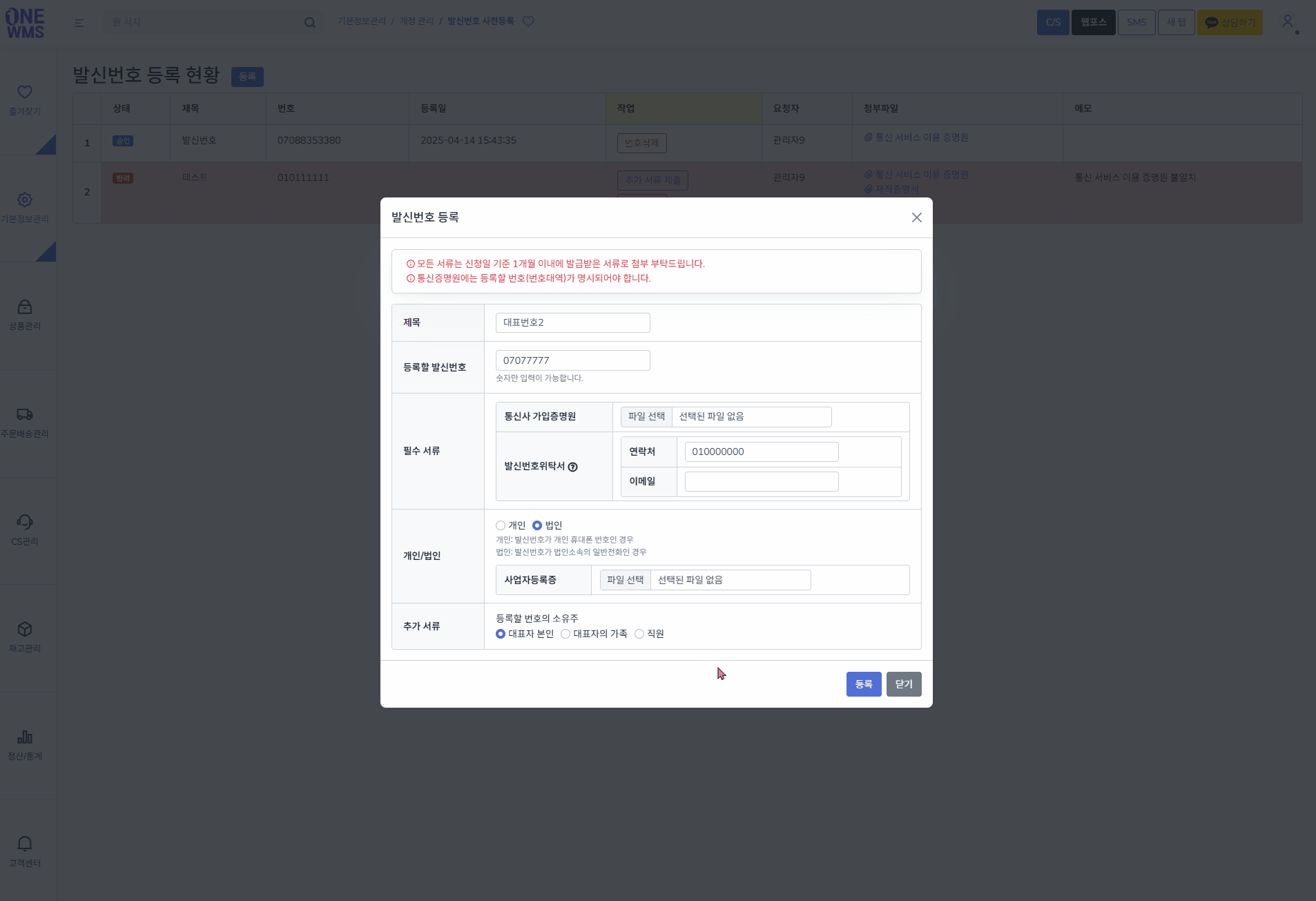
Task: Open 정산/통계 in the sidebar
Action: click(25, 746)
